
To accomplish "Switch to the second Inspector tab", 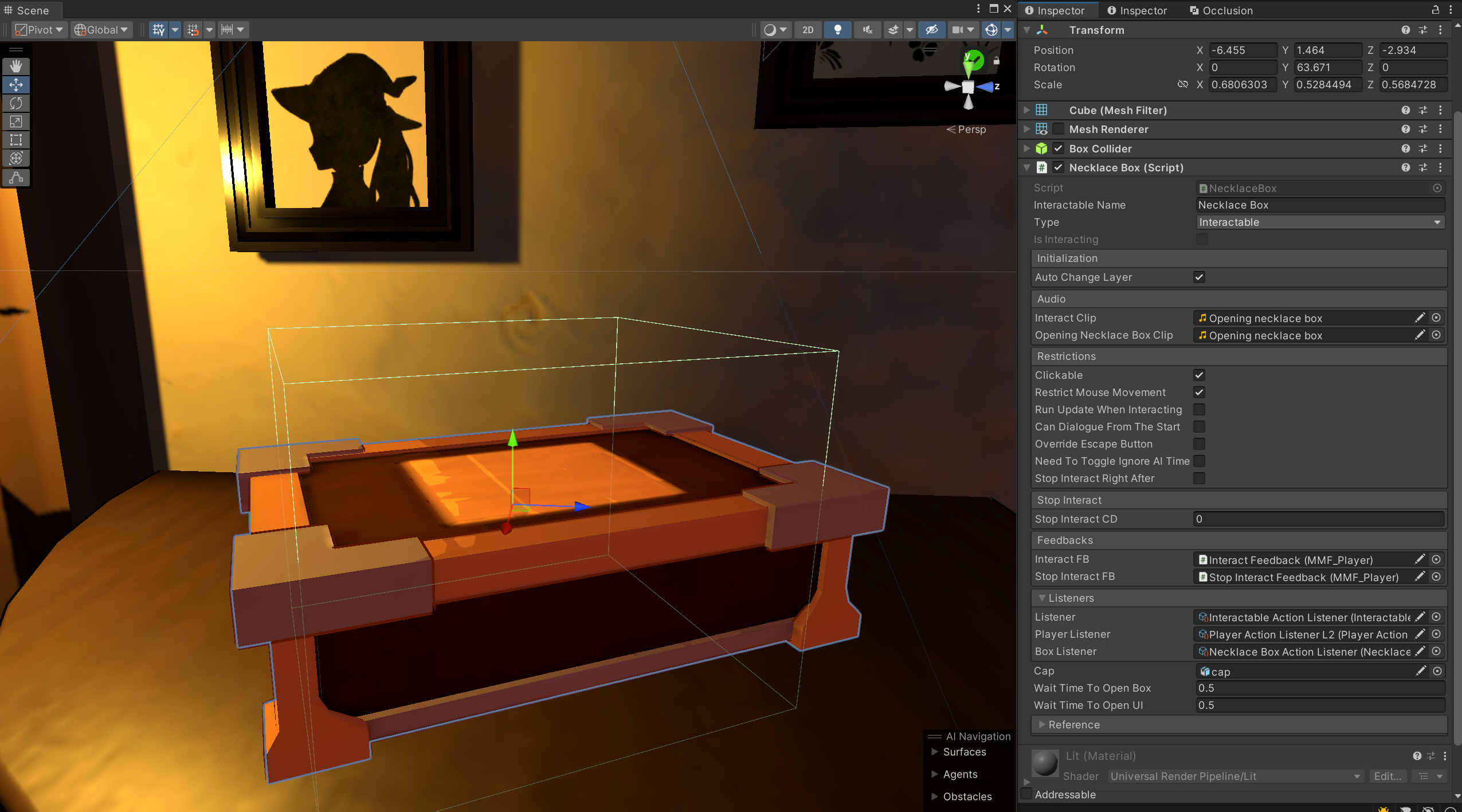I will 1136,10.
